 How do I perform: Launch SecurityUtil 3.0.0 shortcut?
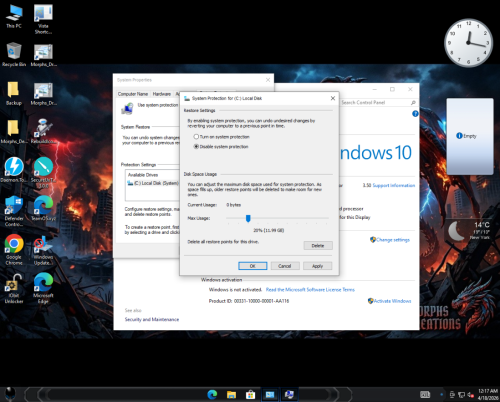(x=43, y=173)
